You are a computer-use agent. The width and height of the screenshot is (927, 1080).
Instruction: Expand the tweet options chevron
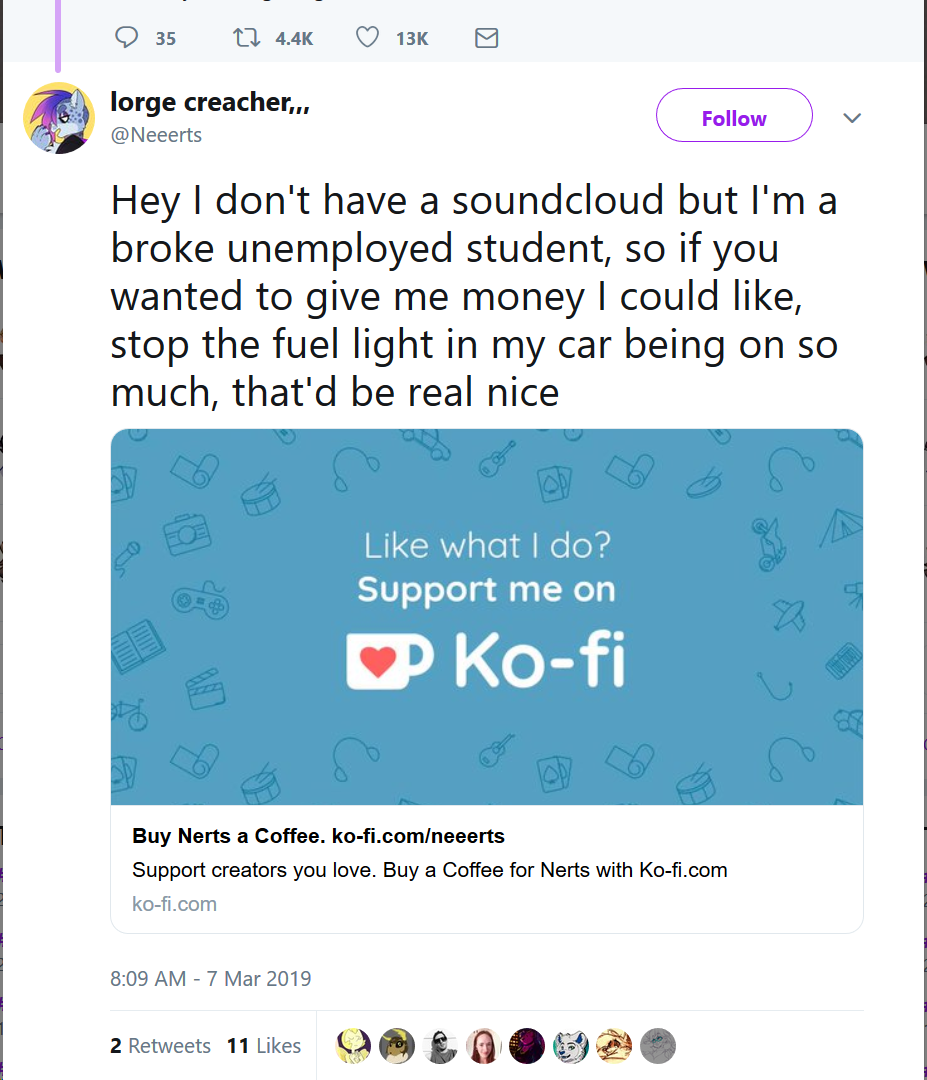pyautogui.click(x=852, y=118)
